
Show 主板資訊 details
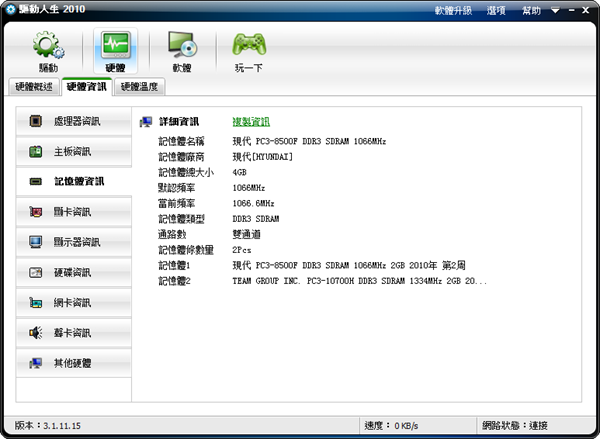tap(74, 152)
